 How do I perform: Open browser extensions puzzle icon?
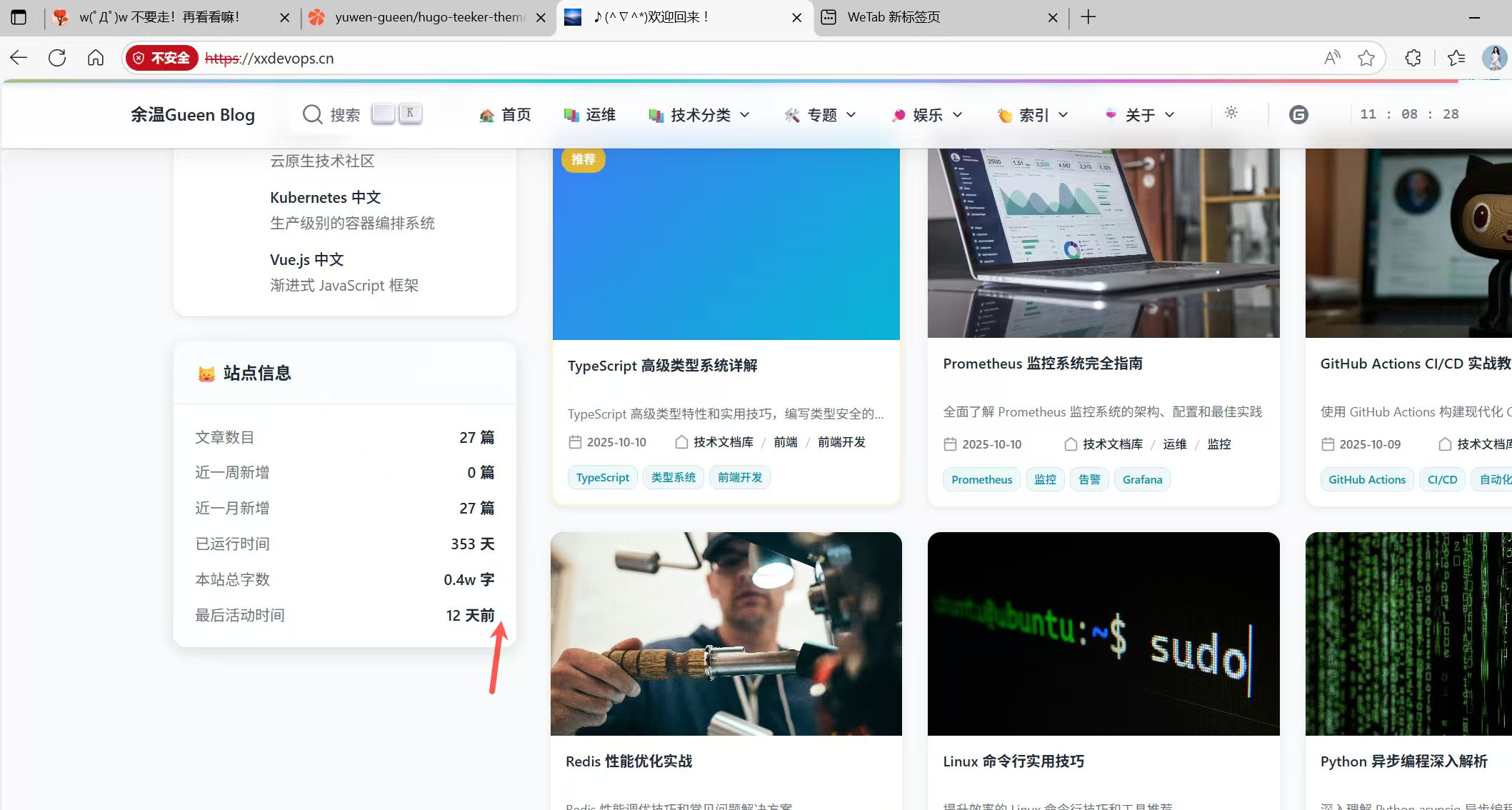(x=1413, y=58)
